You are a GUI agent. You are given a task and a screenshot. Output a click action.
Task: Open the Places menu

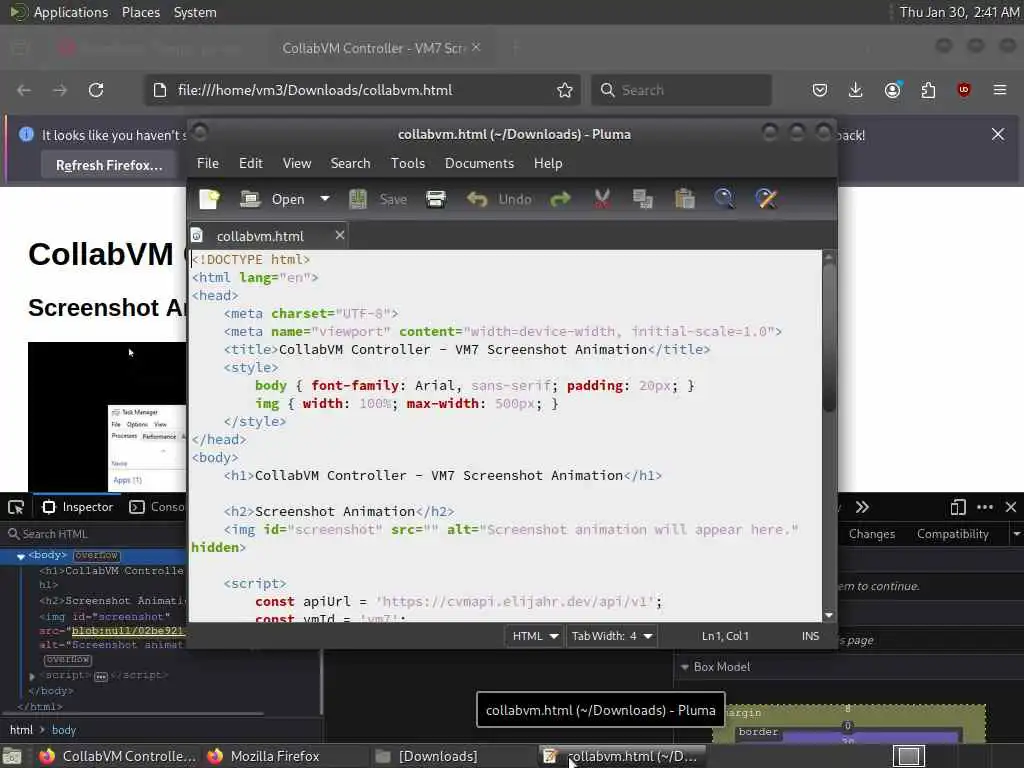pyautogui.click(x=141, y=12)
